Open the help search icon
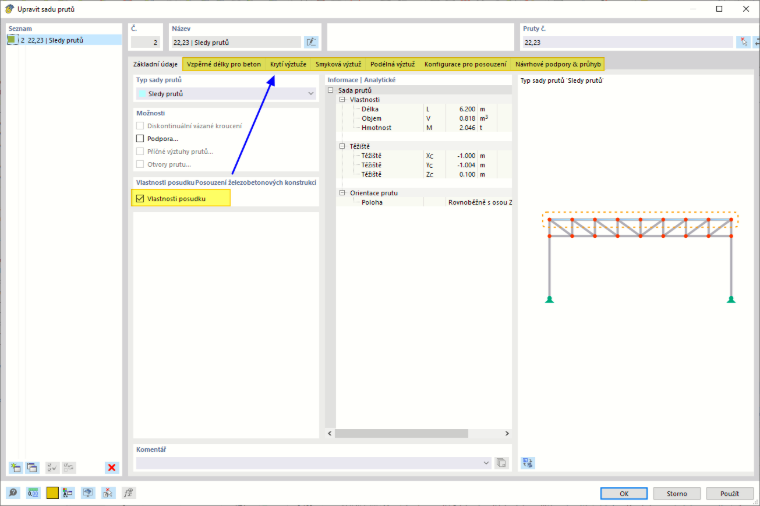760x506 pixels. [x=13, y=493]
